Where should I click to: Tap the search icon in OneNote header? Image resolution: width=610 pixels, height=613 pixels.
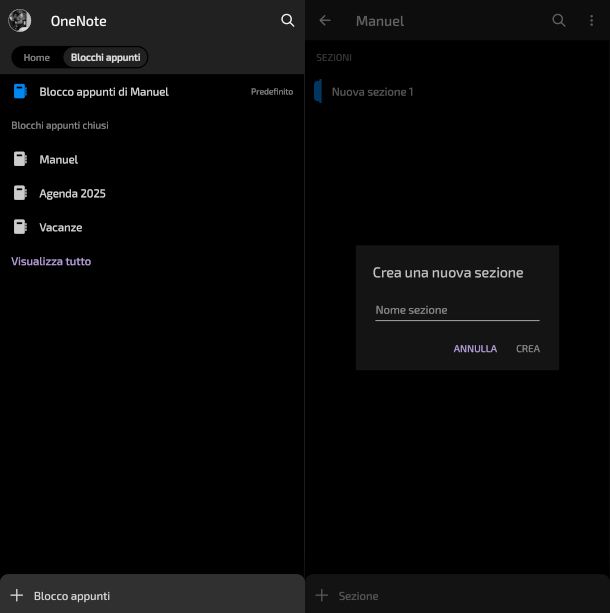coord(287,20)
